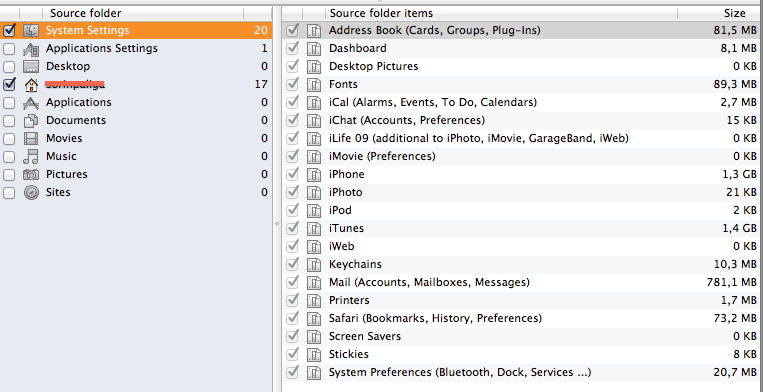Click the Pictures camera icon

[x=31, y=174]
